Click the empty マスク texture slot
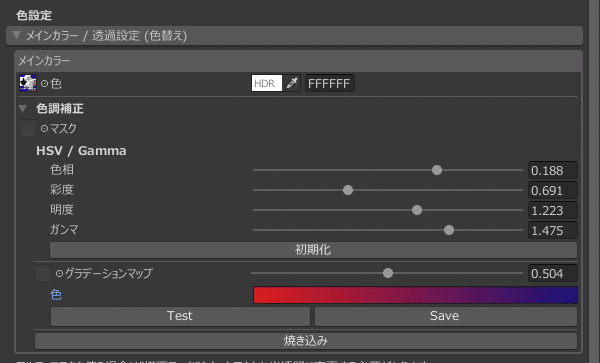 coord(28,129)
